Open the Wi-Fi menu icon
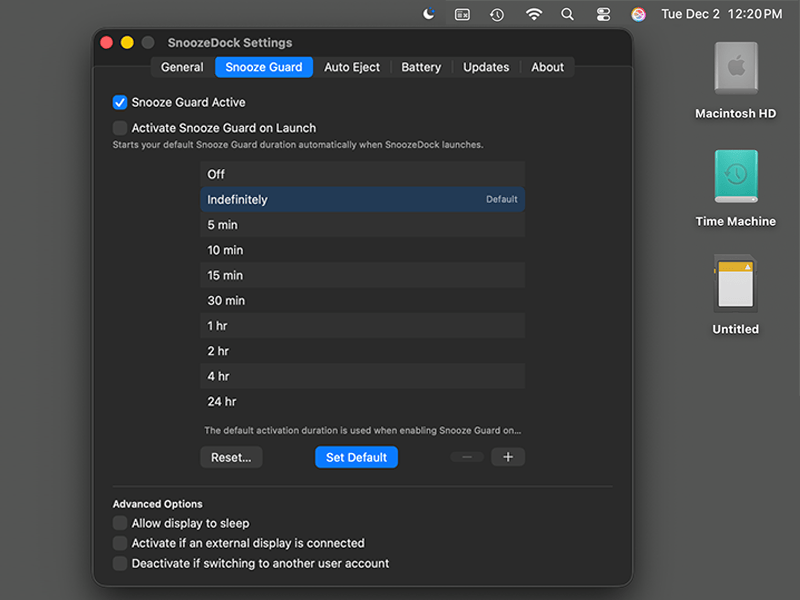The height and width of the screenshot is (600, 800). pyautogui.click(x=533, y=13)
